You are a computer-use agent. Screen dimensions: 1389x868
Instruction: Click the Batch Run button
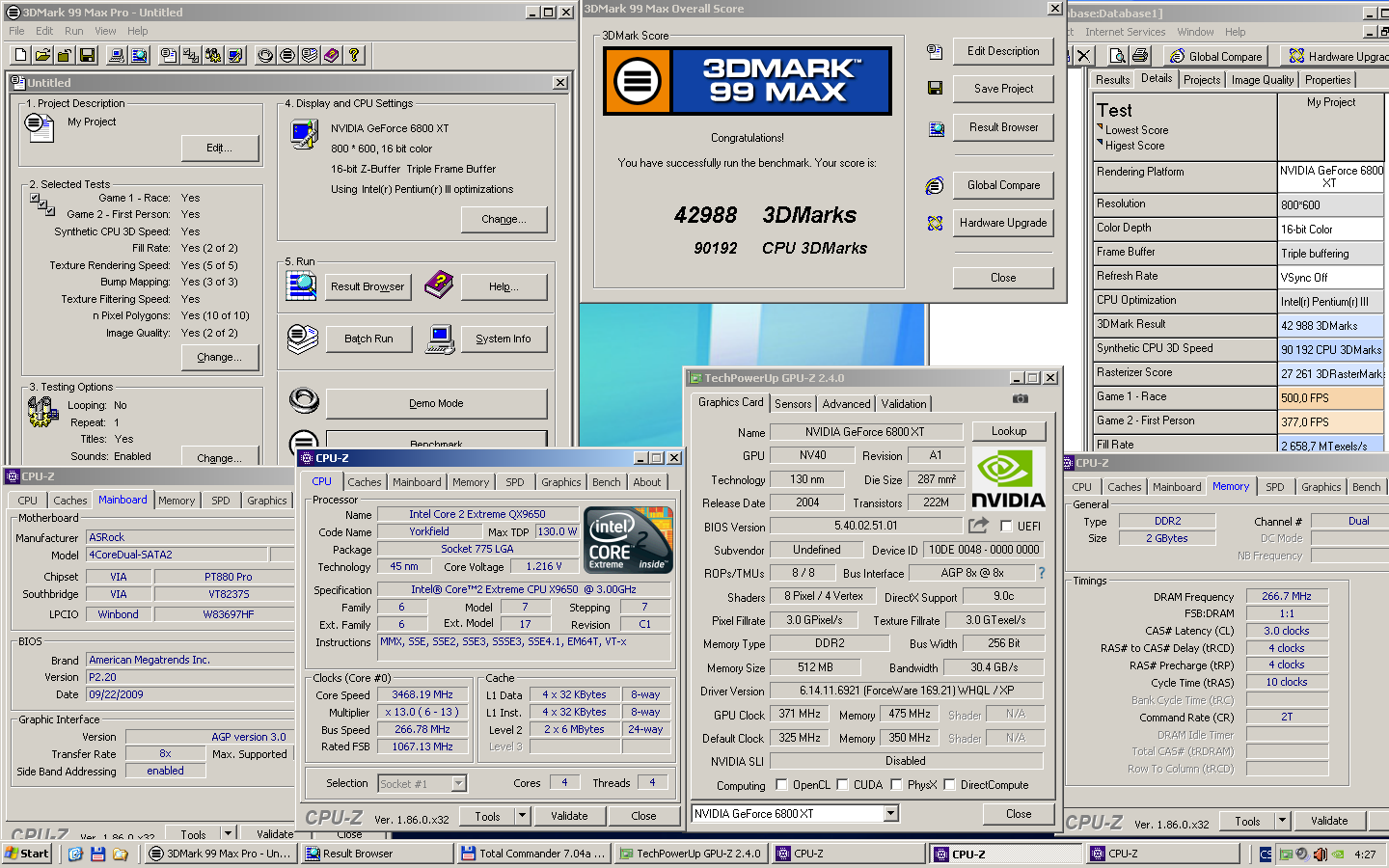coord(369,339)
